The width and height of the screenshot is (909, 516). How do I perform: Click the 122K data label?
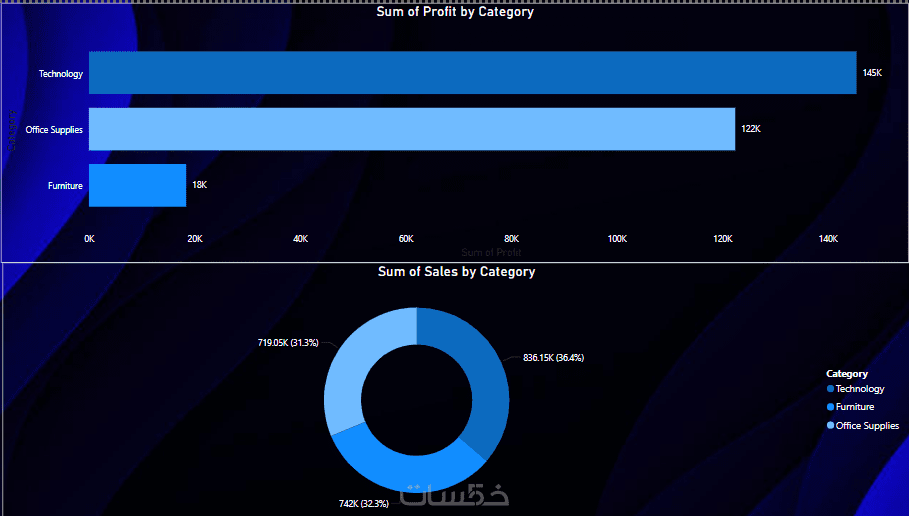(x=751, y=129)
